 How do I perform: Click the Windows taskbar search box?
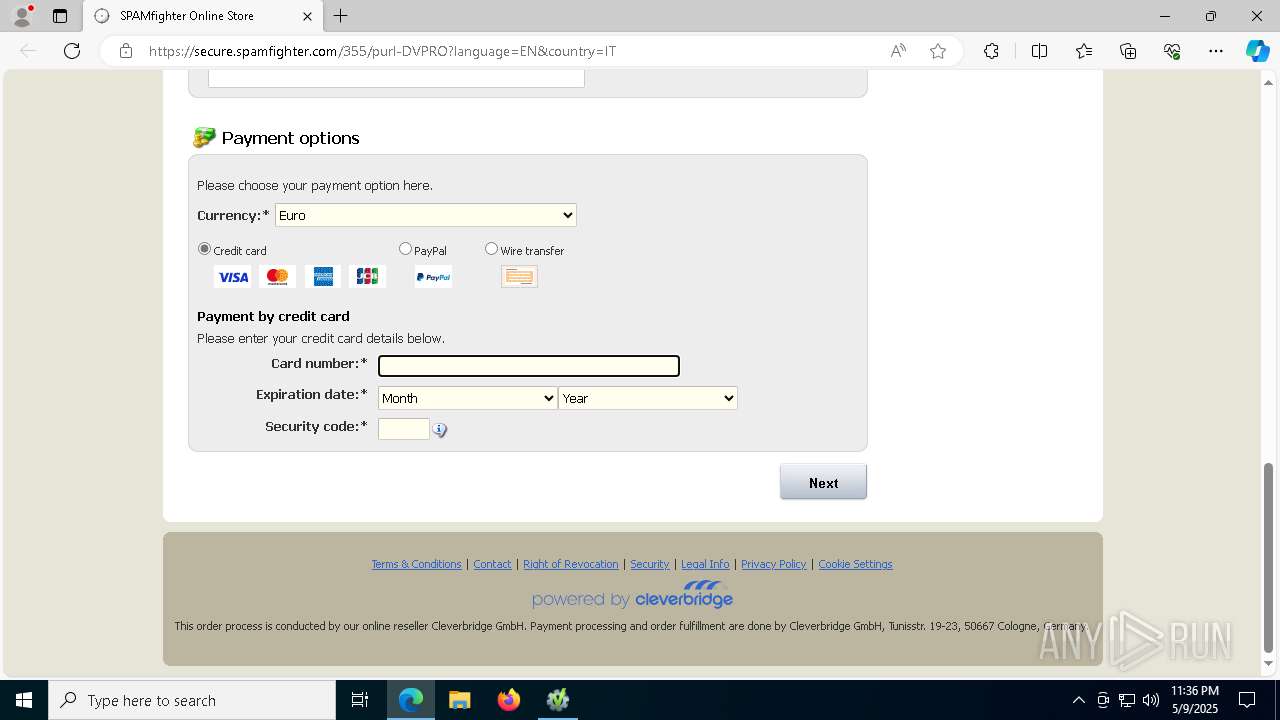(x=192, y=700)
